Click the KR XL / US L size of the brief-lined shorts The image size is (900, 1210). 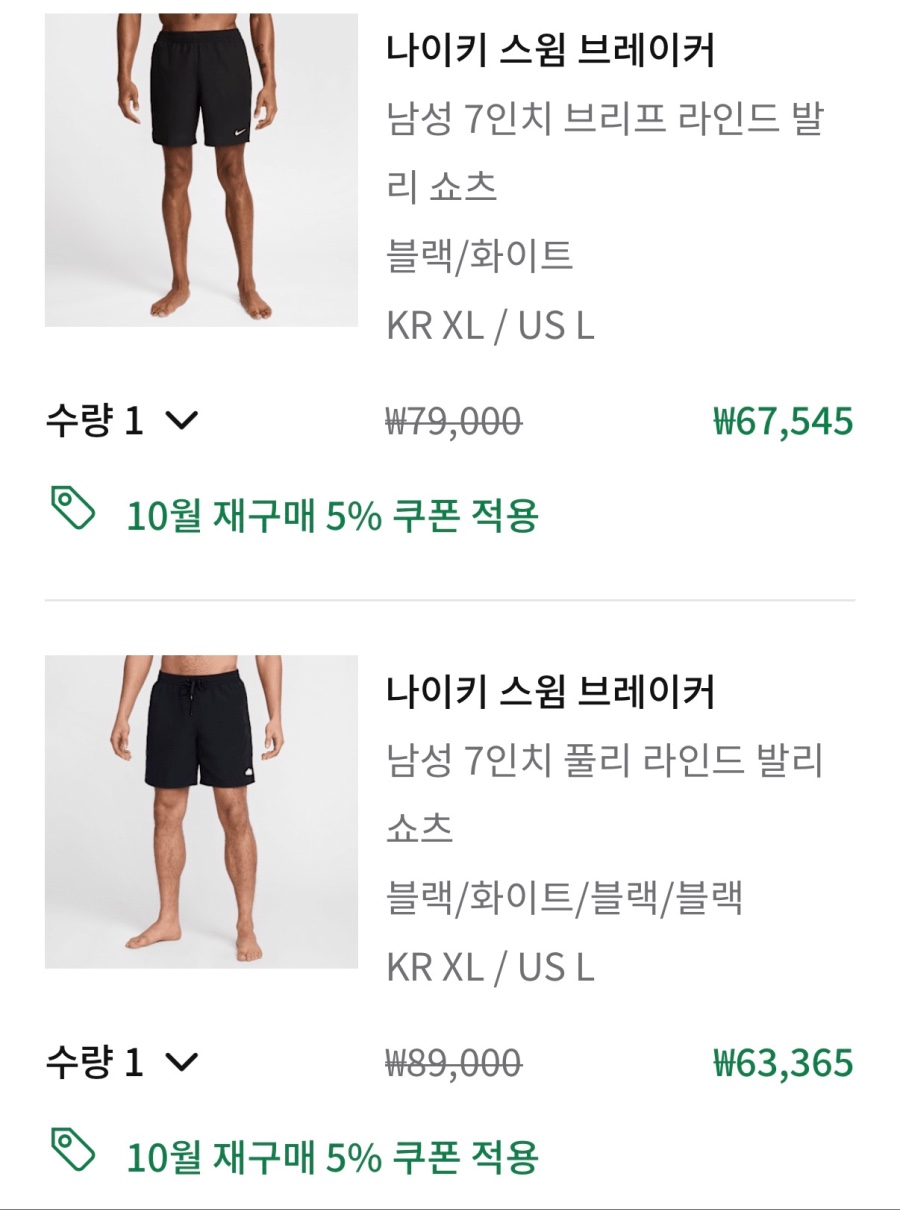(490, 326)
